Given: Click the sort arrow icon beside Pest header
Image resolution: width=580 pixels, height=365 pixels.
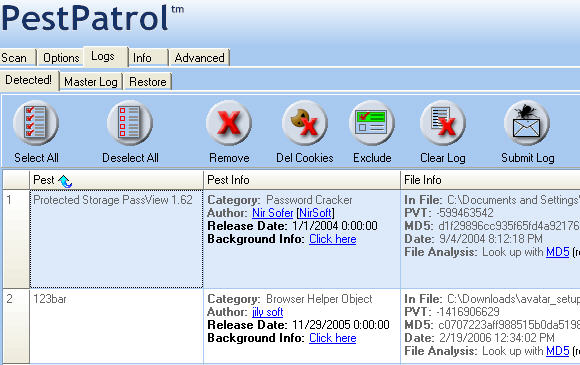Looking at the screenshot, I should 65,181.
